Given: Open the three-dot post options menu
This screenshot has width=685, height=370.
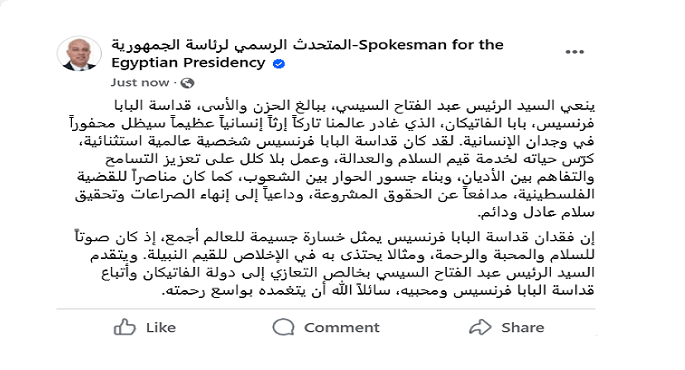Looking at the screenshot, I should tap(574, 52).
